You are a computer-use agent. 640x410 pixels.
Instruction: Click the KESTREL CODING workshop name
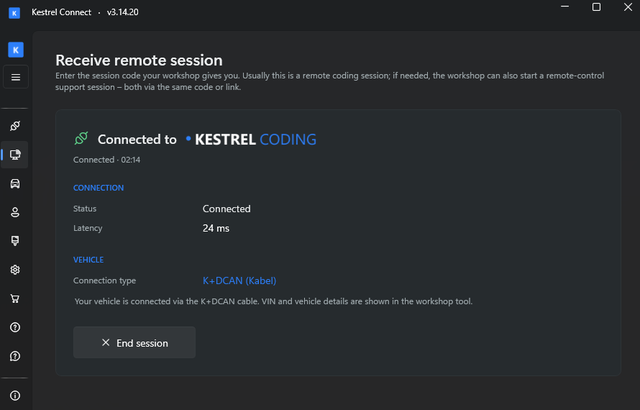[256, 140]
